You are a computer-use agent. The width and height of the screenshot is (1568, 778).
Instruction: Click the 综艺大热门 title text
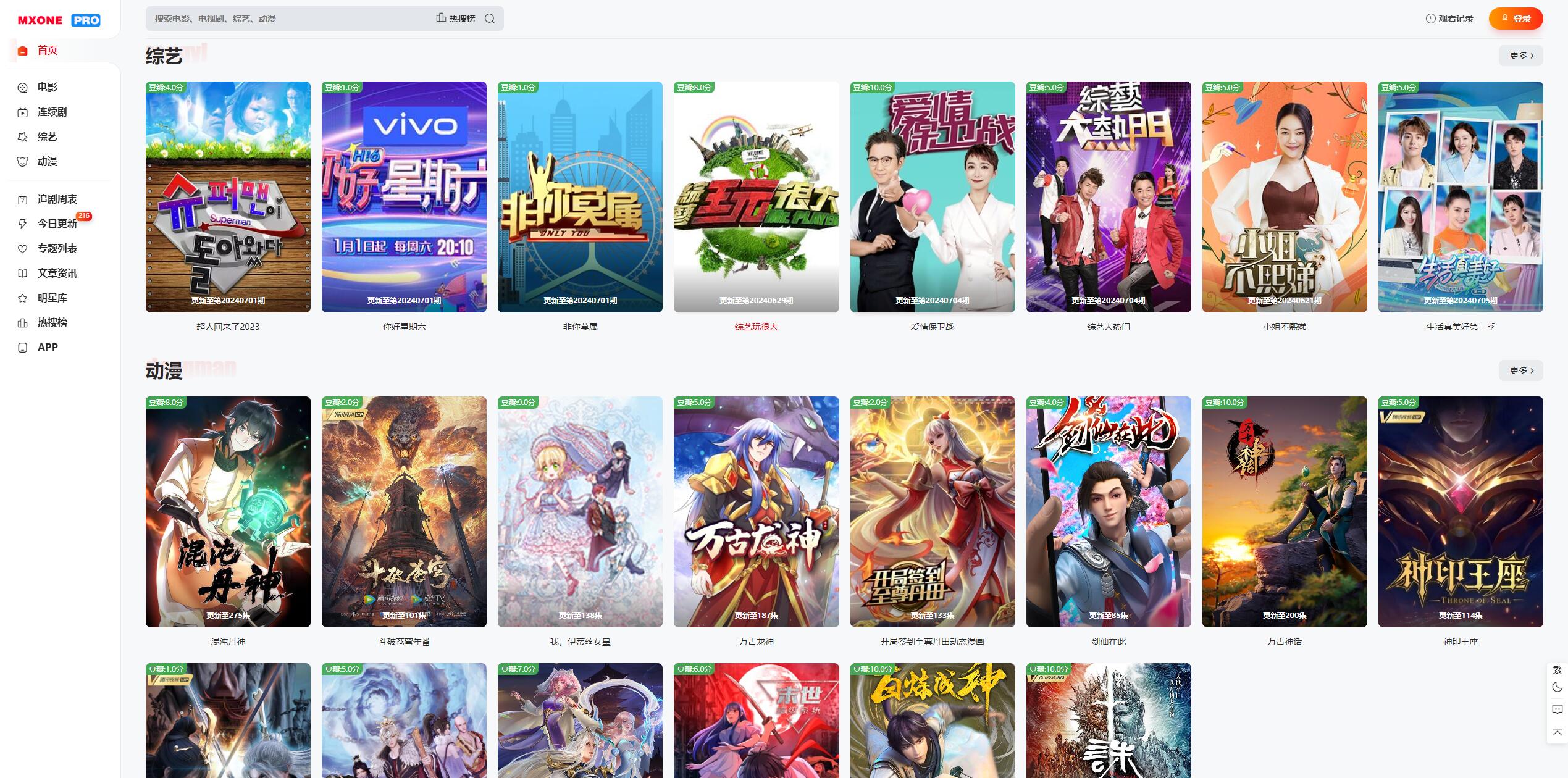coord(1109,327)
